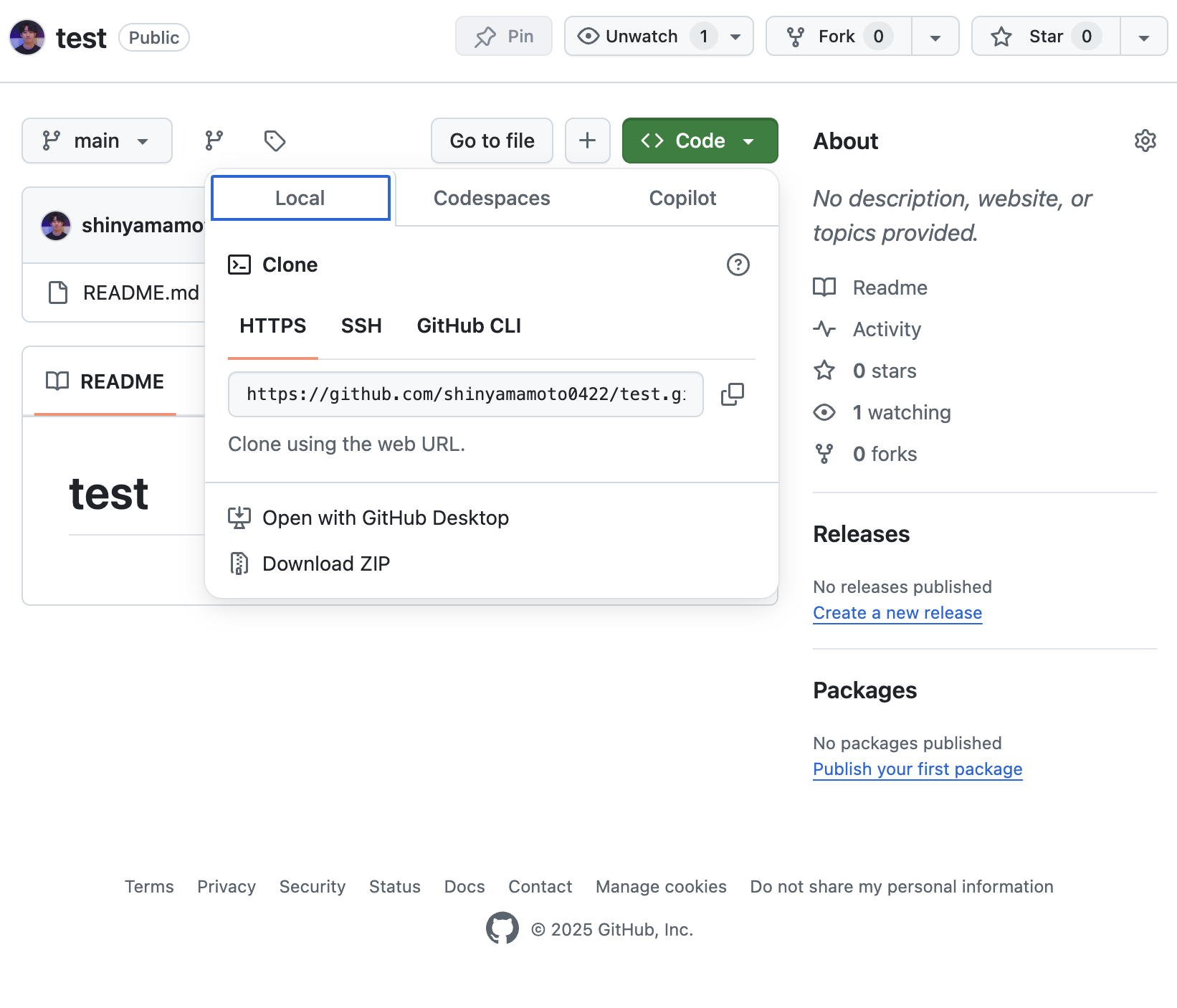1177x1008 pixels.
Task: Click the plus add file button
Action: (588, 141)
